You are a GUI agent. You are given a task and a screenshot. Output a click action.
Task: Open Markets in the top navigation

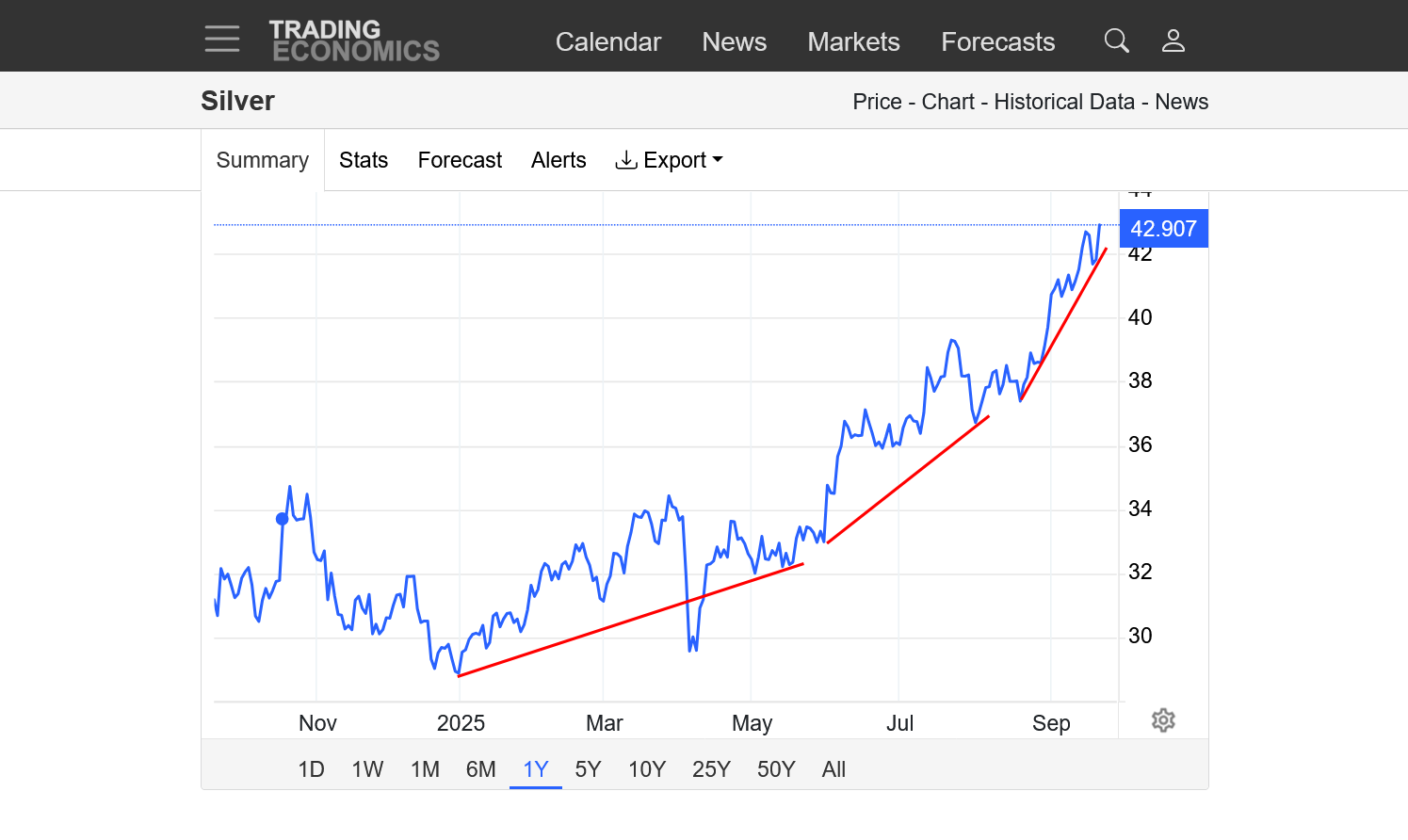[x=853, y=42]
